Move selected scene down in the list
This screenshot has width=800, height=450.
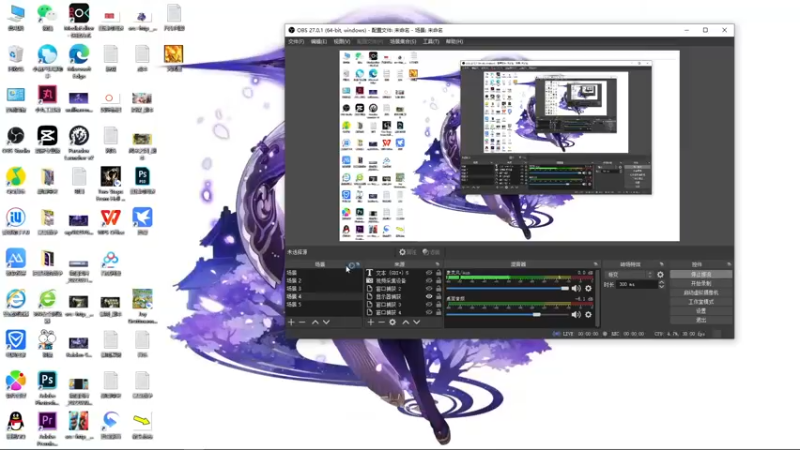point(327,322)
